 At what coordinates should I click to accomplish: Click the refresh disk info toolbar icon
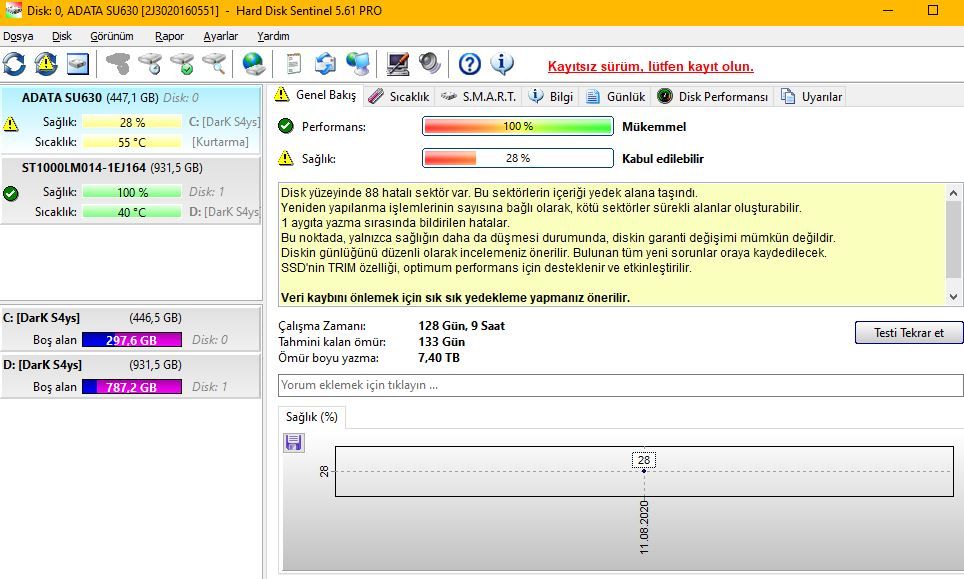[14, 64]
